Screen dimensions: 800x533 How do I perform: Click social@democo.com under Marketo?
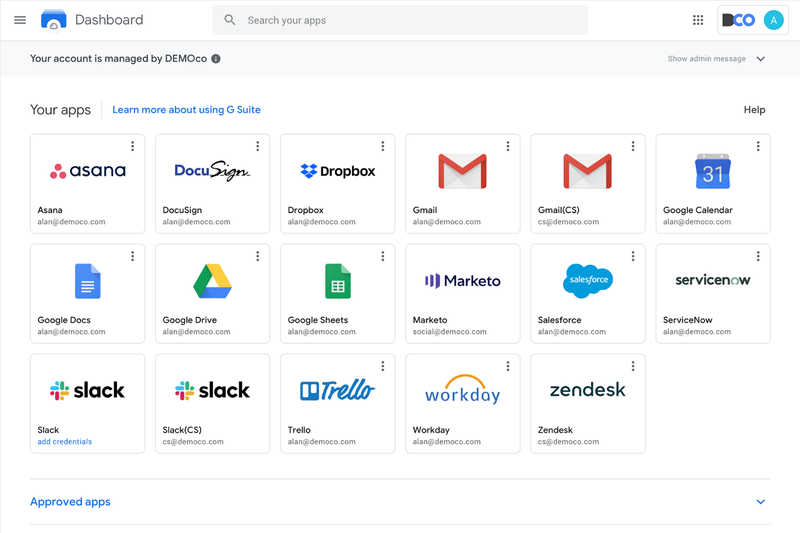pos(449,332)
